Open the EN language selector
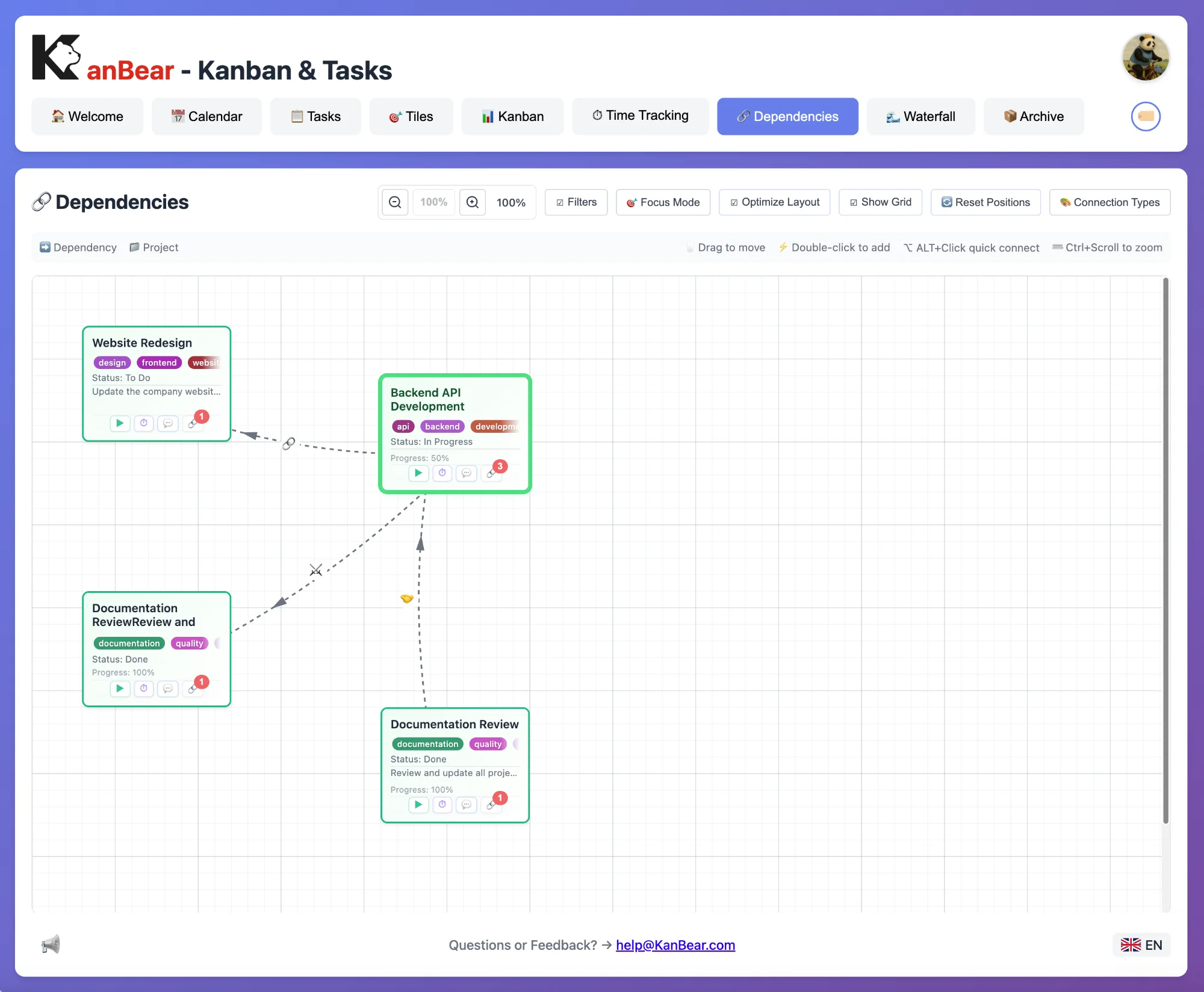The height and width of the screenshot is (992, 1204). [1141, 945]
